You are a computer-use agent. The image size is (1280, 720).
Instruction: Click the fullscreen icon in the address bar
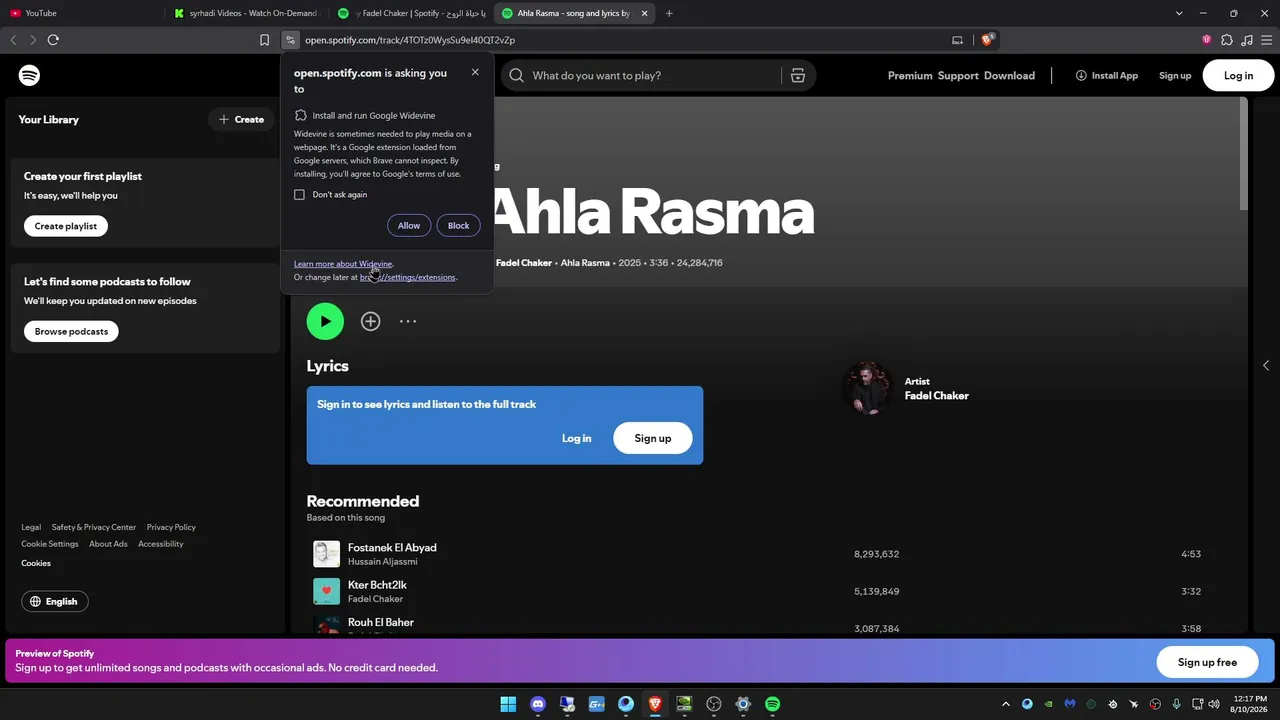957,40
